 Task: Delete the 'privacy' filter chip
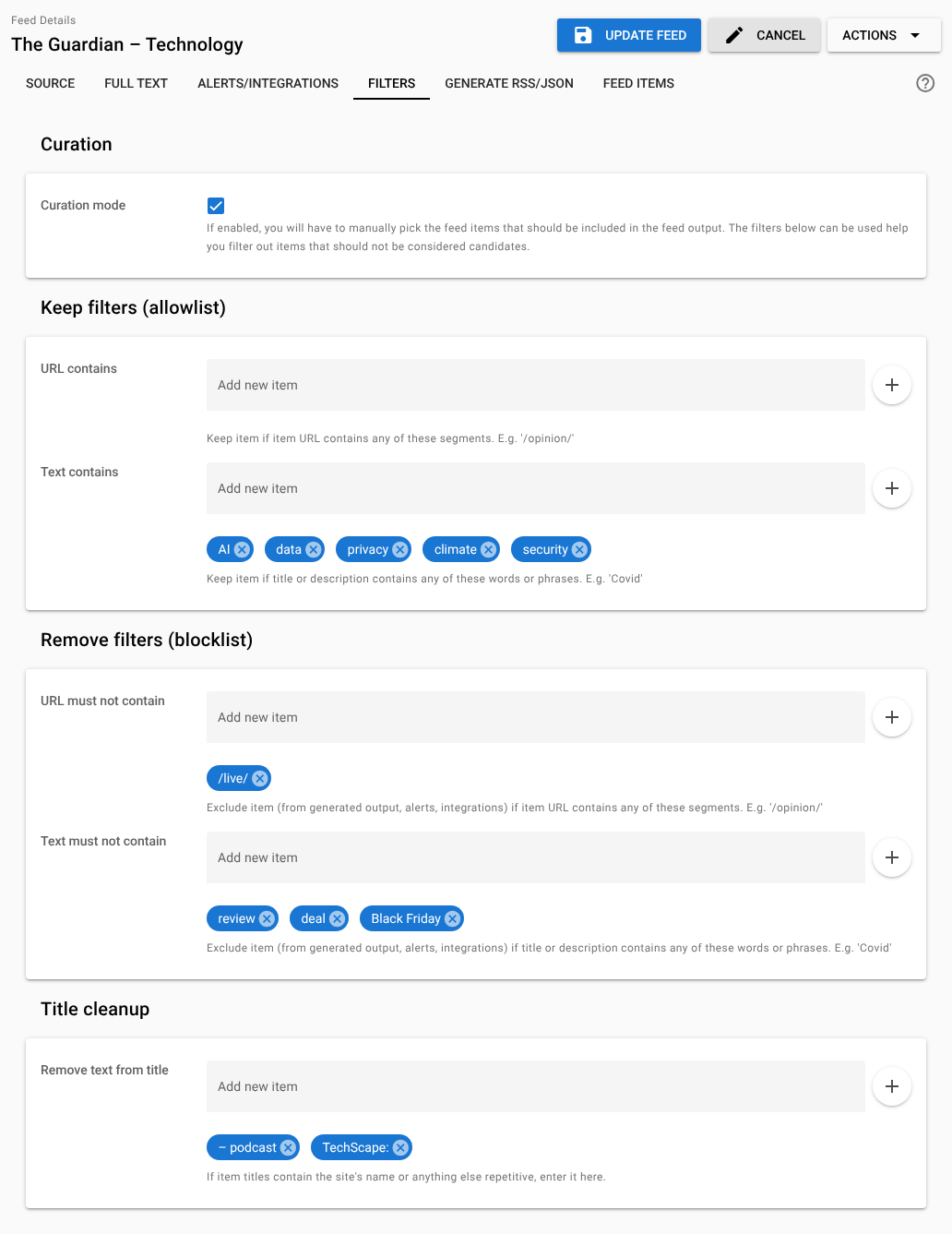pyautogui.click(x=400, y=549)
